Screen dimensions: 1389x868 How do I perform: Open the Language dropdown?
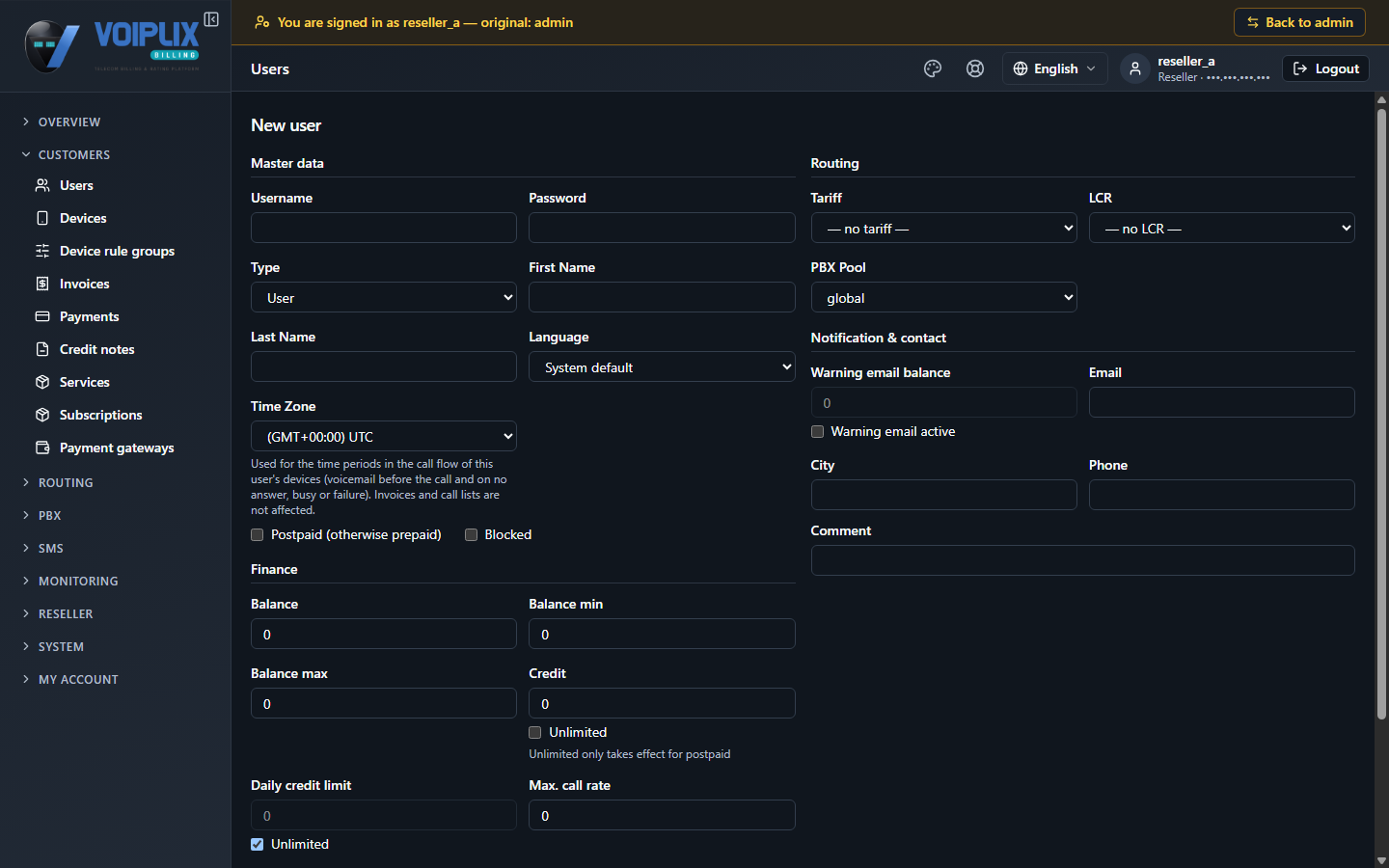coord(662,366)
